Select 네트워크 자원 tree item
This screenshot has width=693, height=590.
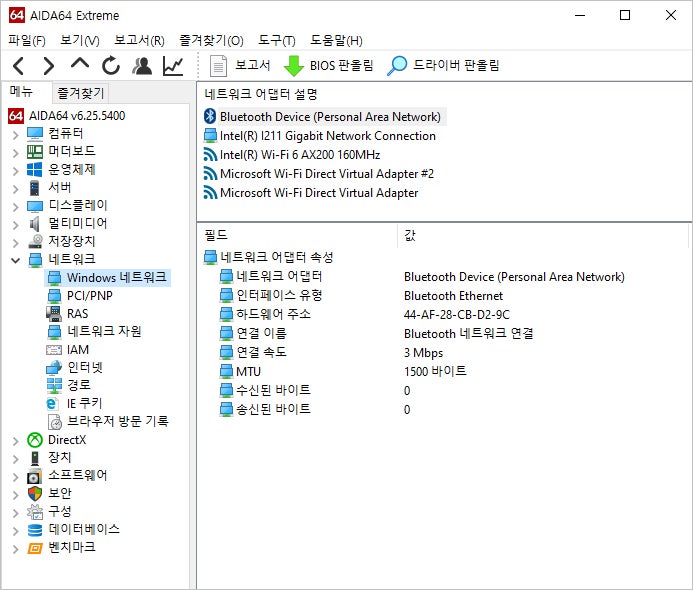94,331
